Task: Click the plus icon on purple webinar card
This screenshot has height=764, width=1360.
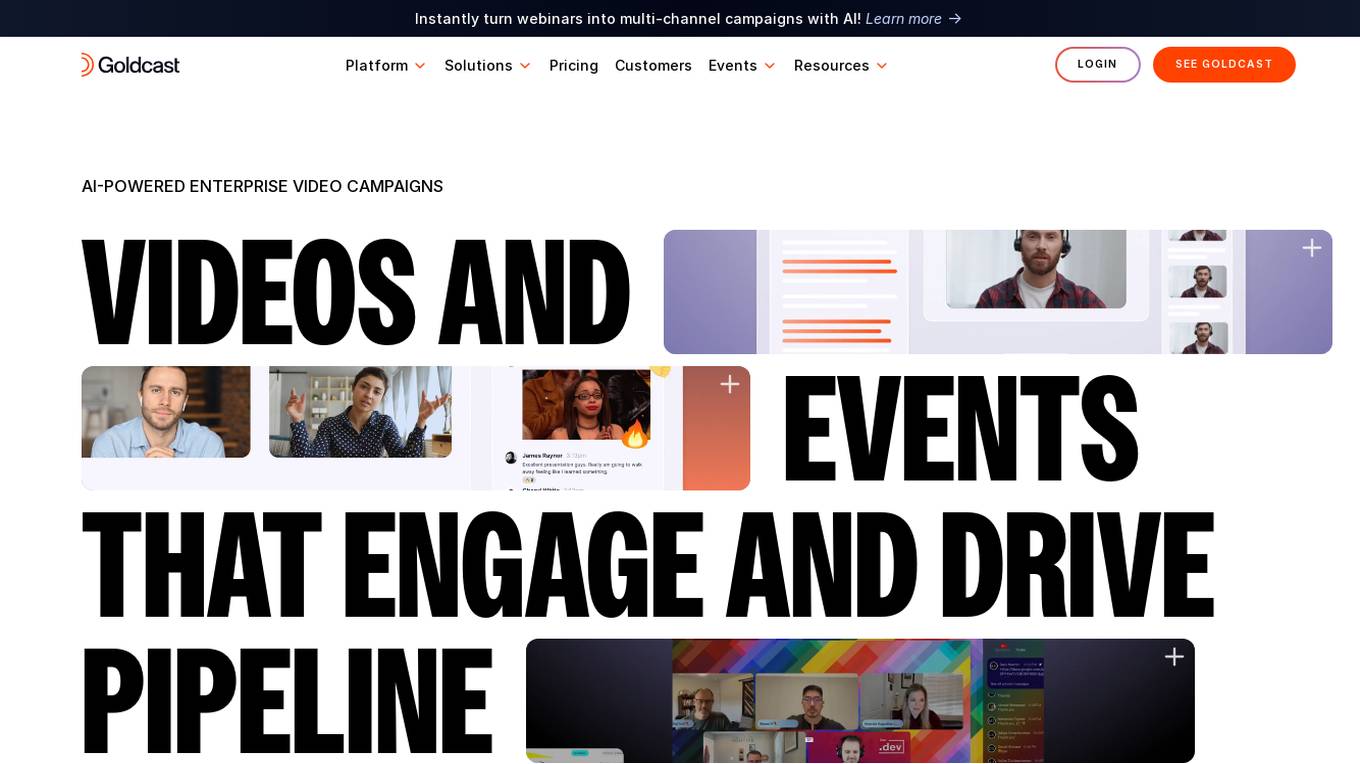Action: coord(1312,248)
